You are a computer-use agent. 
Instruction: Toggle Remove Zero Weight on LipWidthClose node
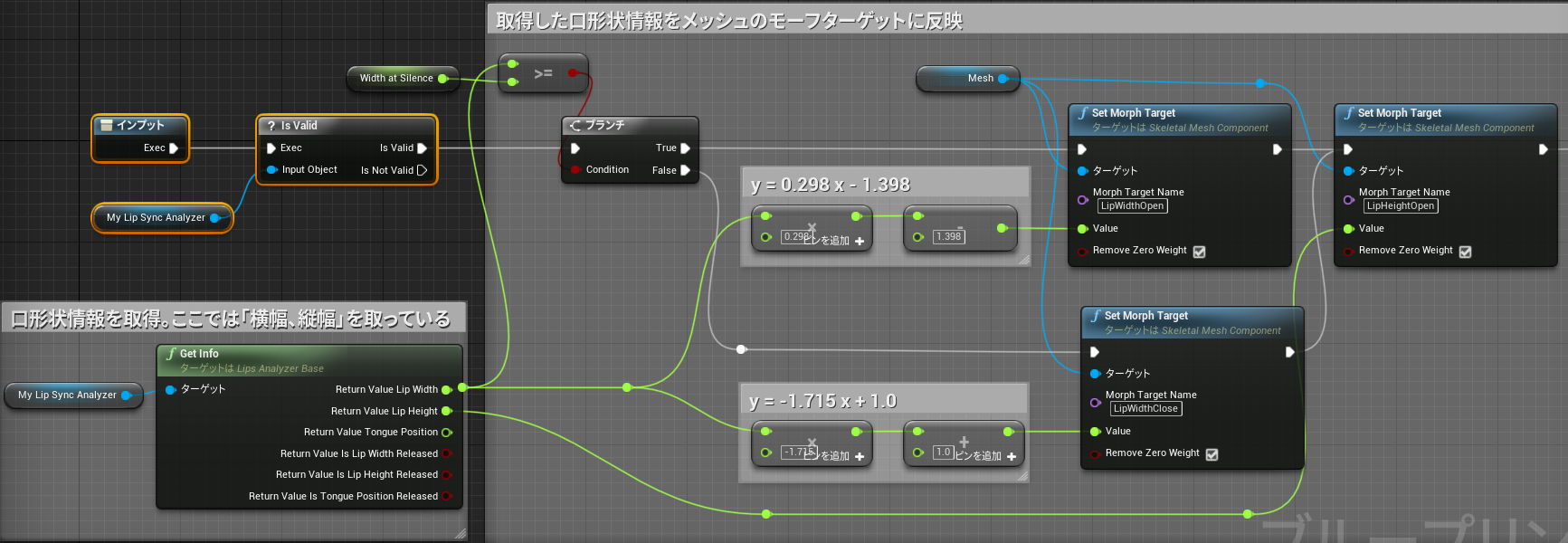[x=1212, y=454]
